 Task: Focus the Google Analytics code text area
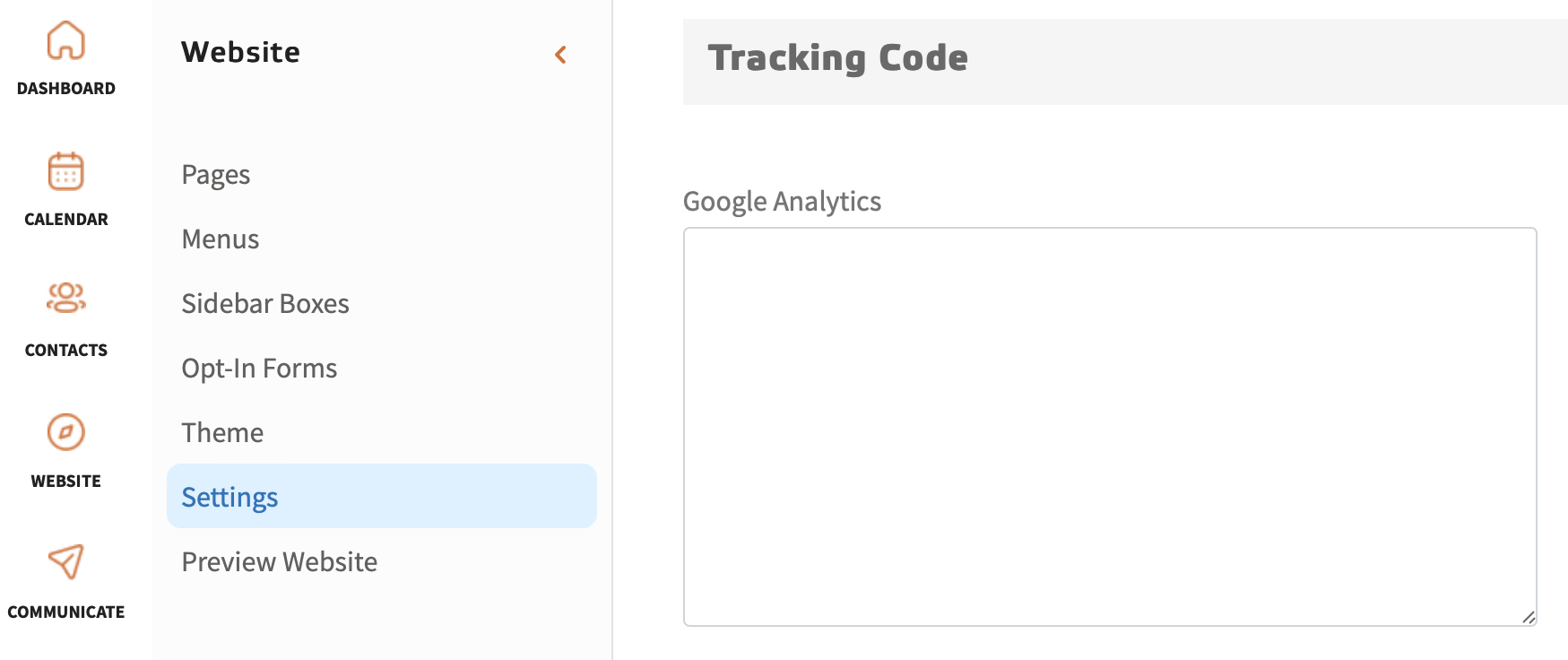[1109, 426]
